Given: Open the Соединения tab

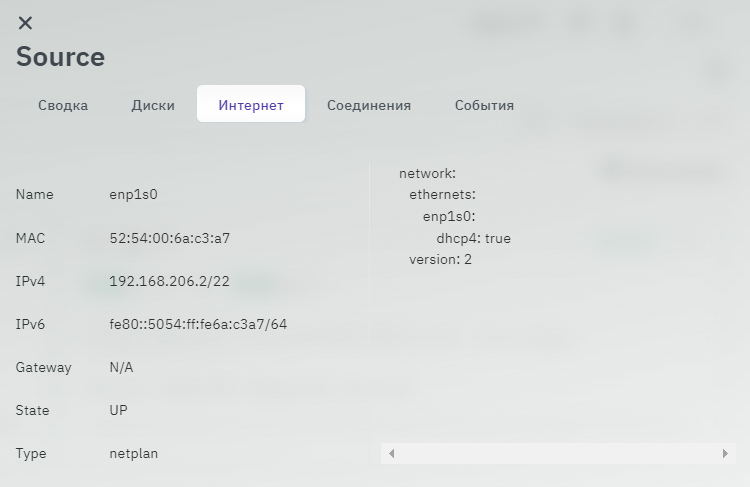Looking at the screenshot, I should 369,105.
